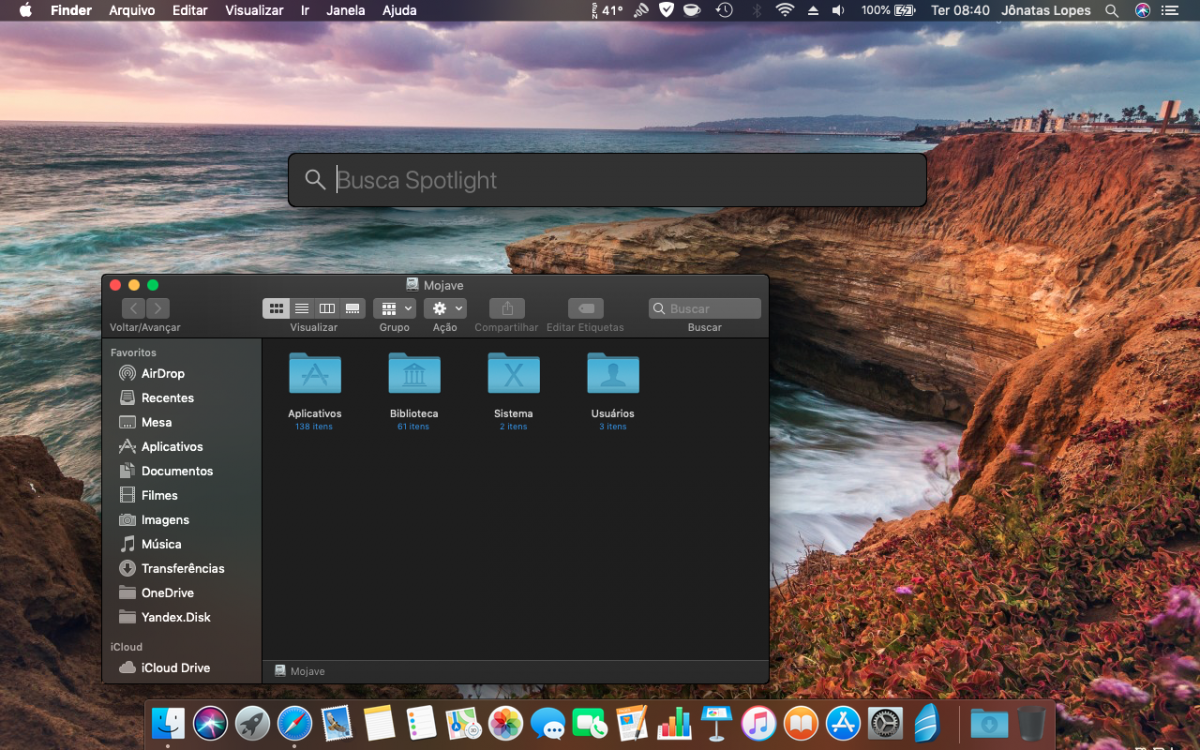Open the Aplicativos folder icon

click(315, 373)
